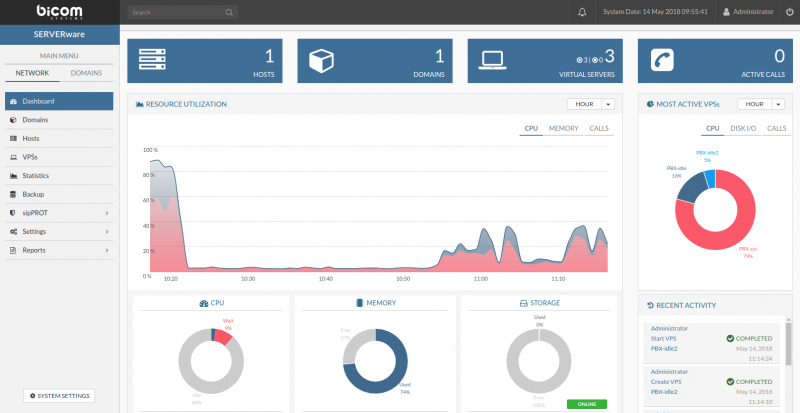The width and height of the screenshot is (800, 413).
Task: Click the Most Active VPSs HOUR button
Action: (755, 104)
